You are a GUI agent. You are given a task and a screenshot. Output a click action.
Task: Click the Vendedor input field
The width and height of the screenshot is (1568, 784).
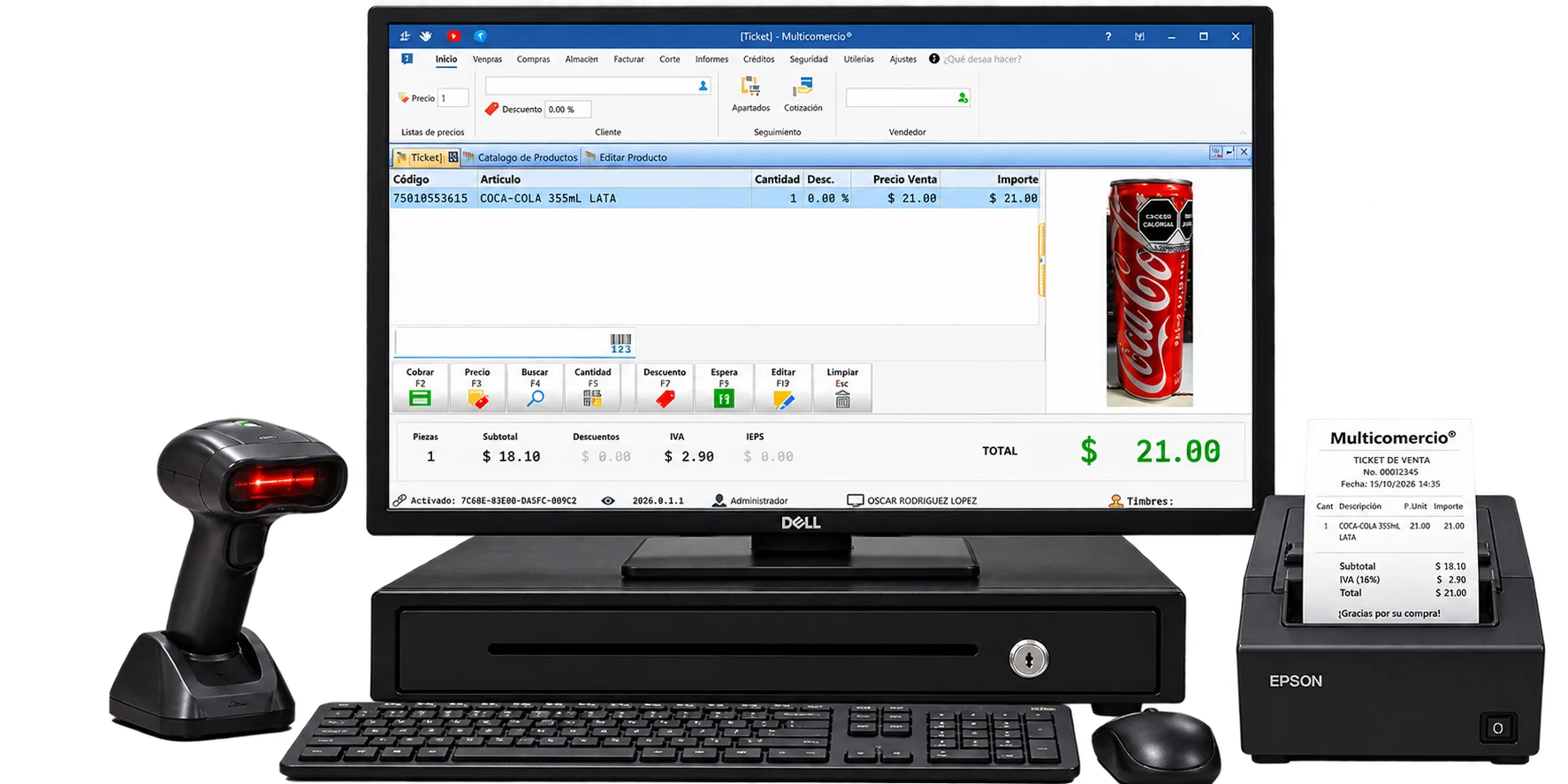[x=908, y=97]
